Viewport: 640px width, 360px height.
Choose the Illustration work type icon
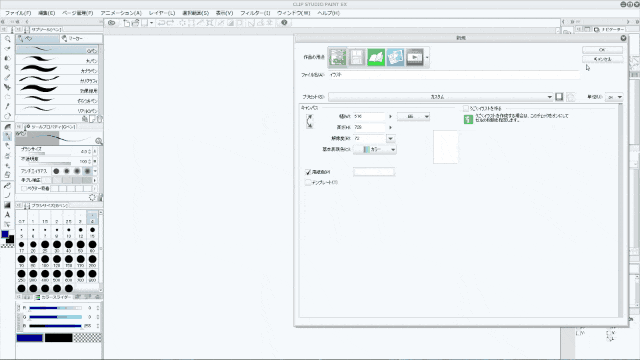tap(338, 57)
